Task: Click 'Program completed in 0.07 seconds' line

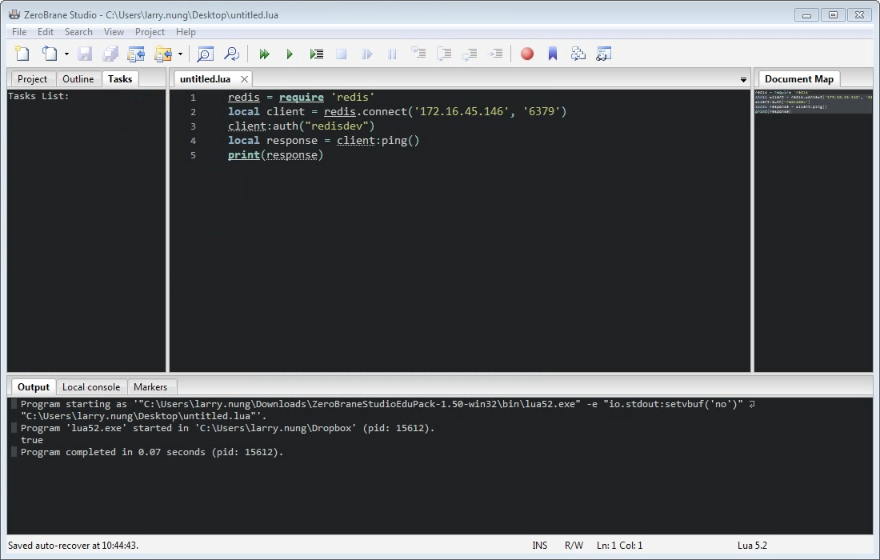Action: click(152, 452)
